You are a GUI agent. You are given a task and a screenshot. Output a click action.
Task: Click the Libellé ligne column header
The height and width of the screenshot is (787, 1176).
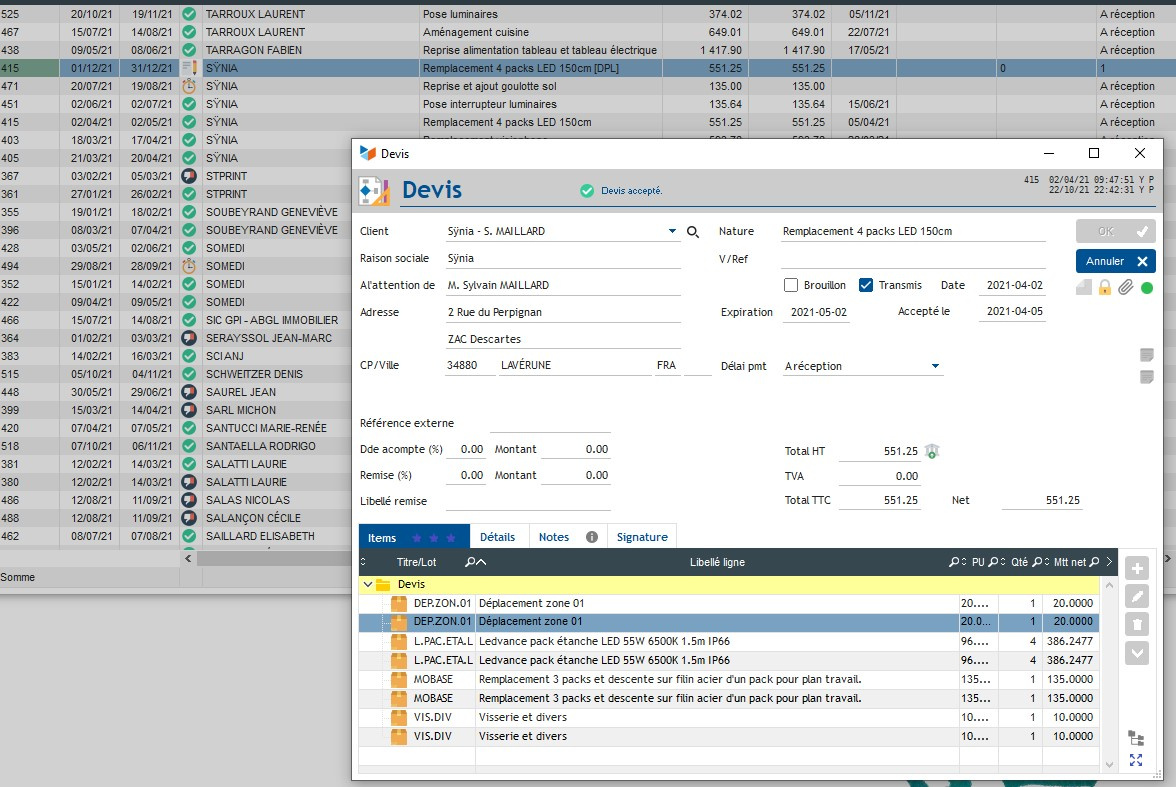click(x=716, y=562)
